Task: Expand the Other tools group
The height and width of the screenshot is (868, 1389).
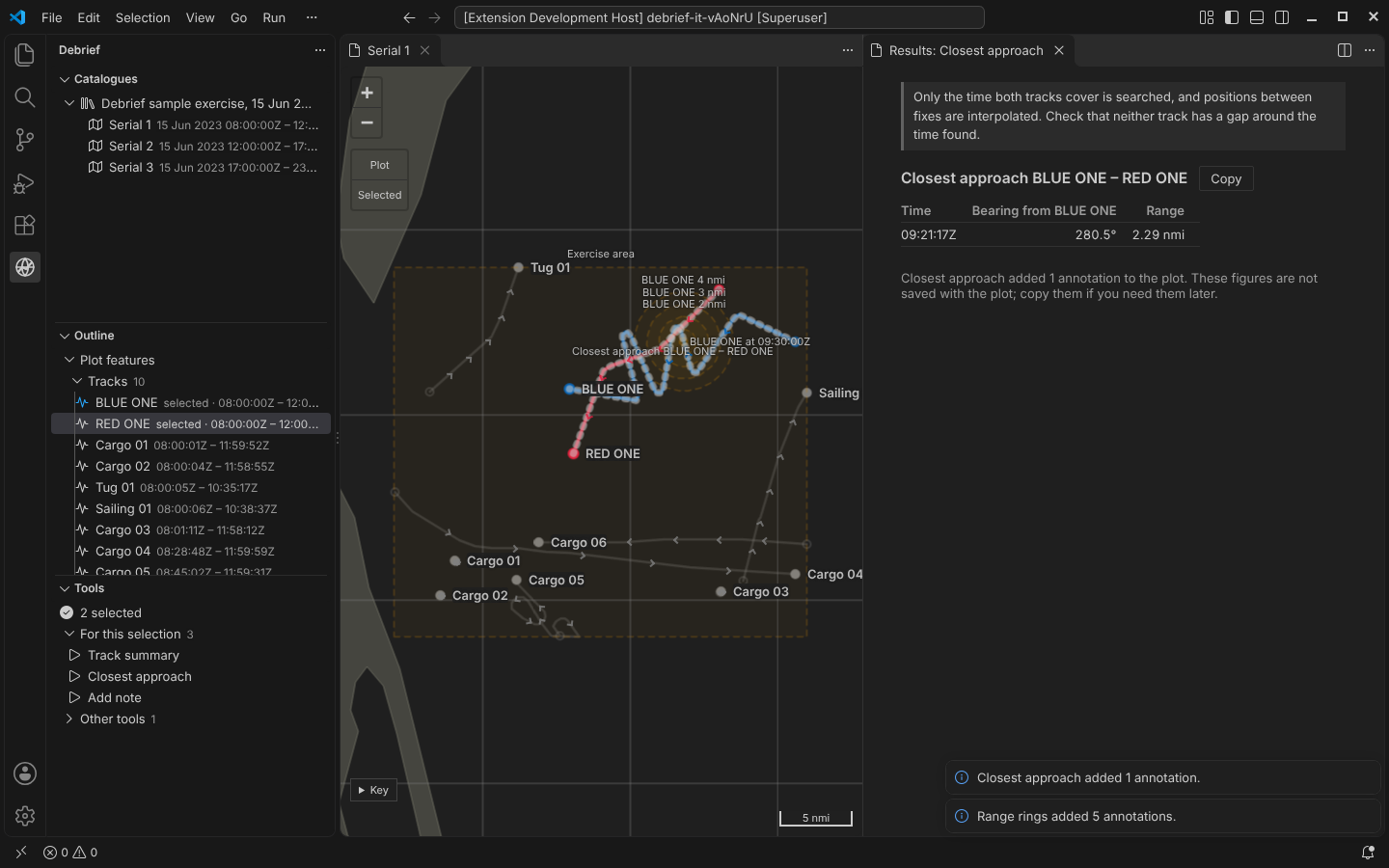Action: (69, 719)
